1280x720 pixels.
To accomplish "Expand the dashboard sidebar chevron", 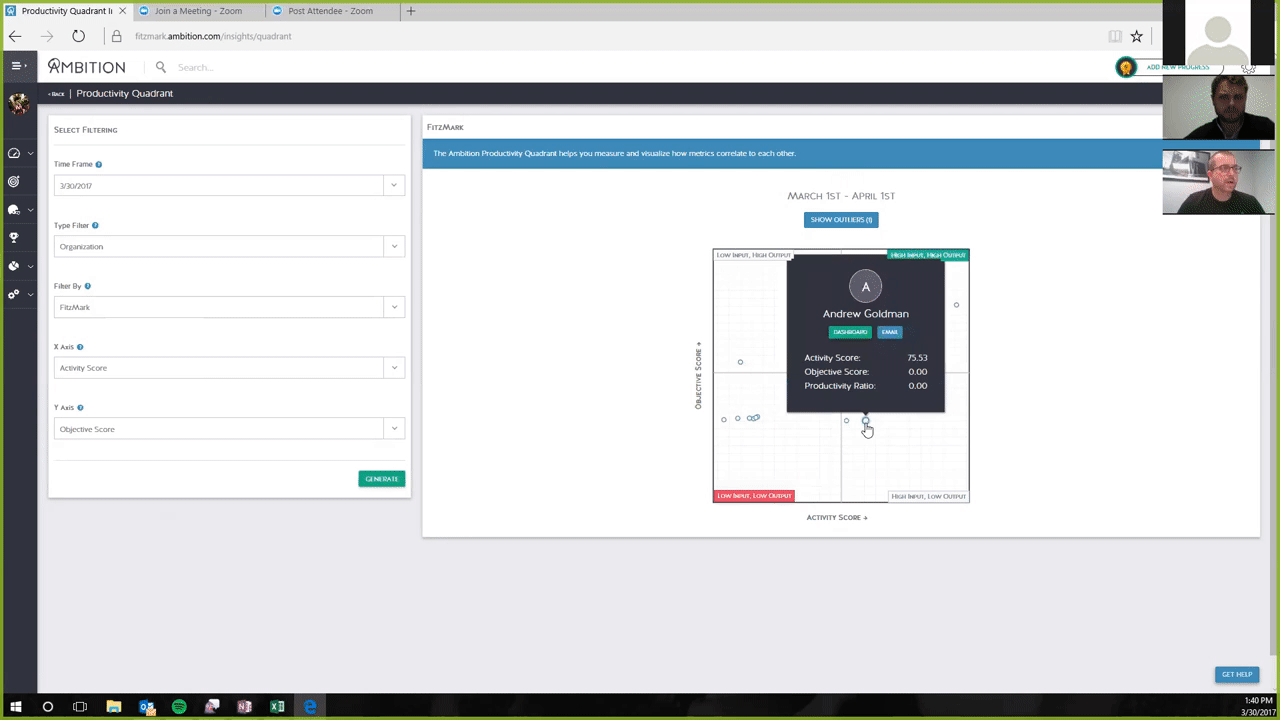I will point(30,154).
